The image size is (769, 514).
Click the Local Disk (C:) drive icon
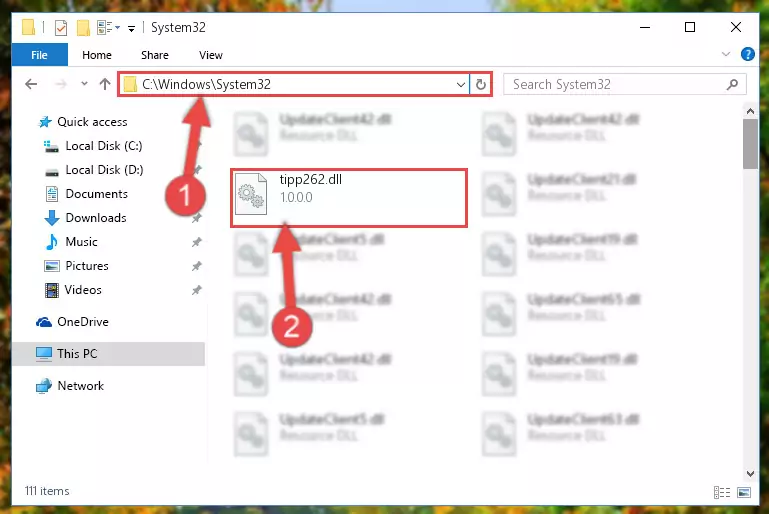[x=51, y=146]
